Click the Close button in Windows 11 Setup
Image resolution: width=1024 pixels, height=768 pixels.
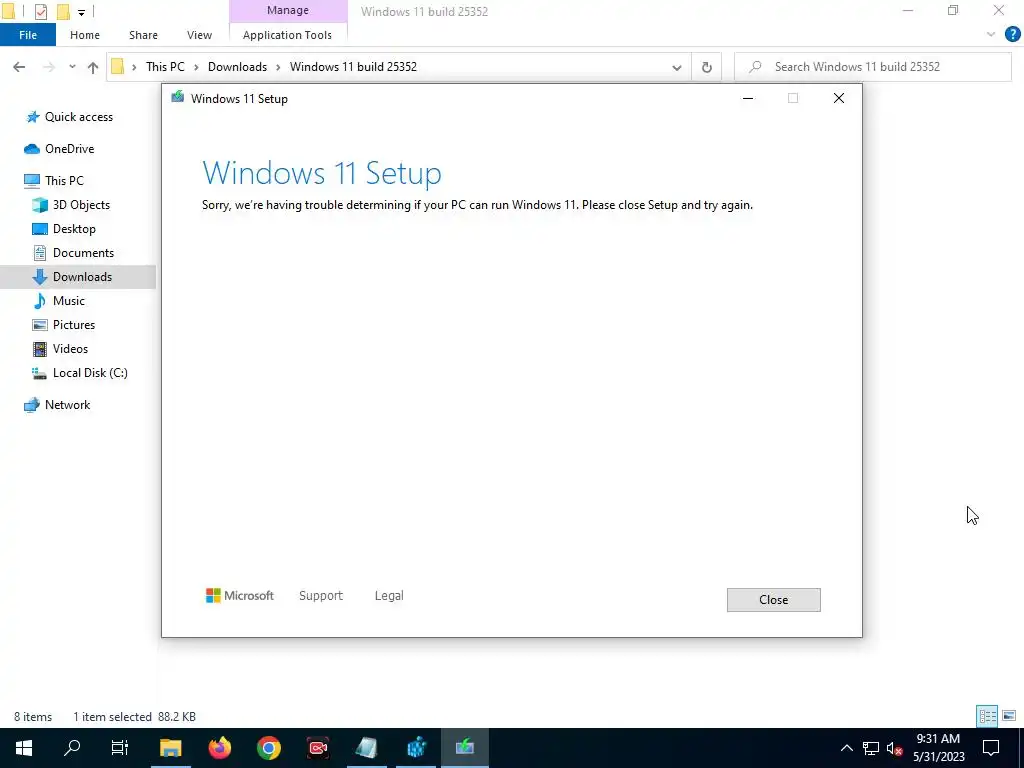tap(773, 600)
